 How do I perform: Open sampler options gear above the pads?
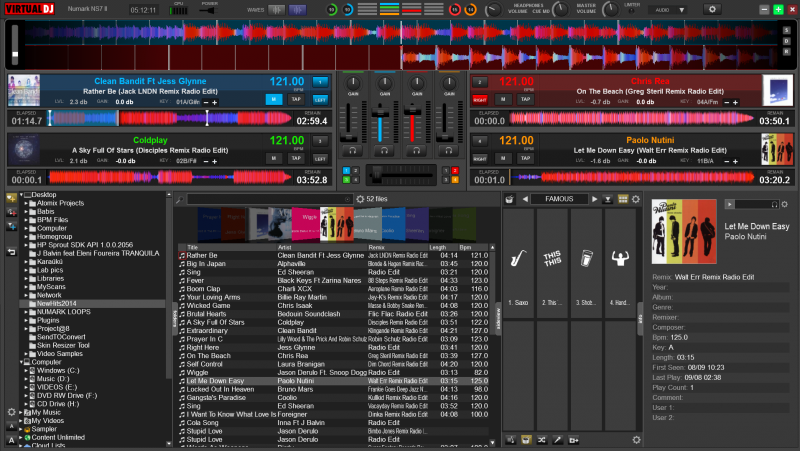tap(634, 199)
